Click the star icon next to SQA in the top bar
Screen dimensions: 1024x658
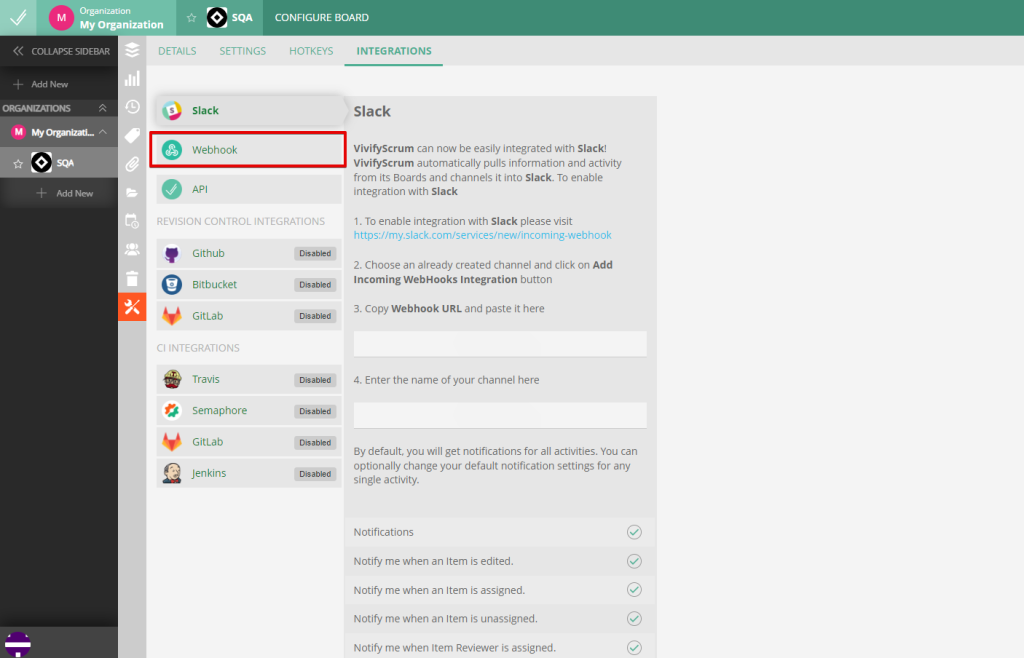click(x=192, y=18)
